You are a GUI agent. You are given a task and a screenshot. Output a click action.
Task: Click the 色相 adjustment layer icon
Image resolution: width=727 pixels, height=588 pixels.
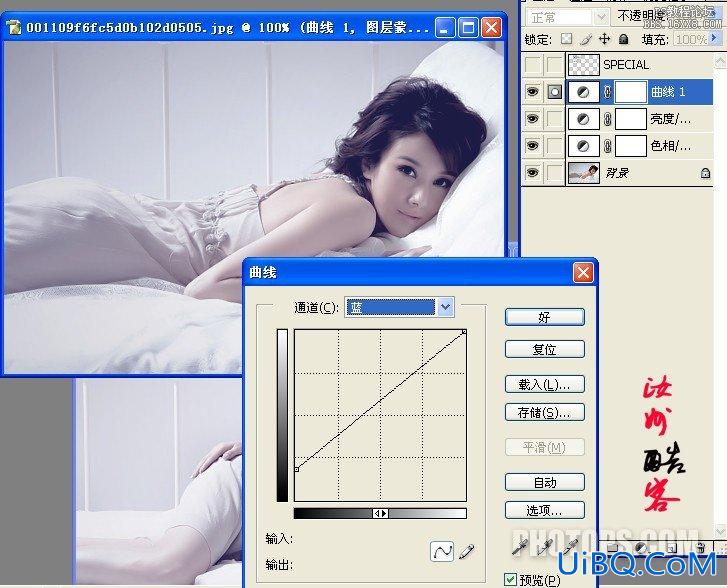(x=583, y=146)
